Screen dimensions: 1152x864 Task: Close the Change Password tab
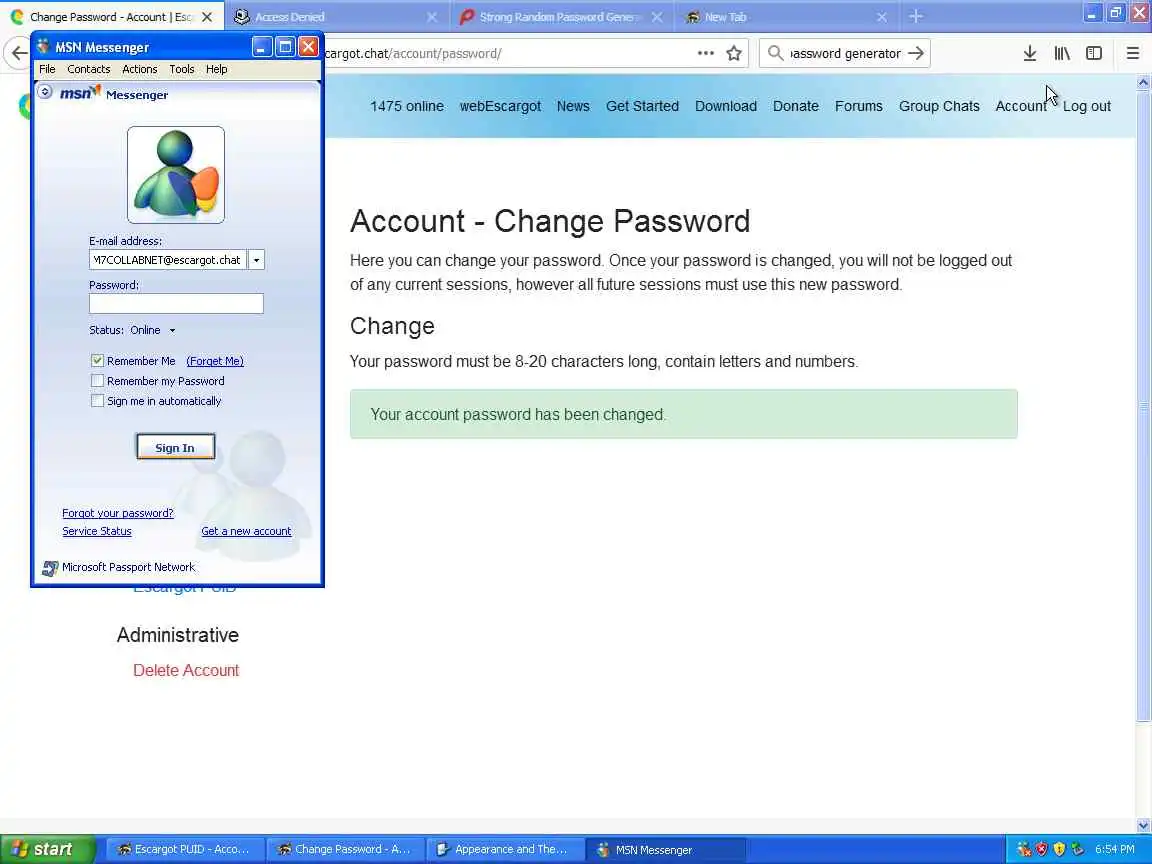[x=207, y=17]
